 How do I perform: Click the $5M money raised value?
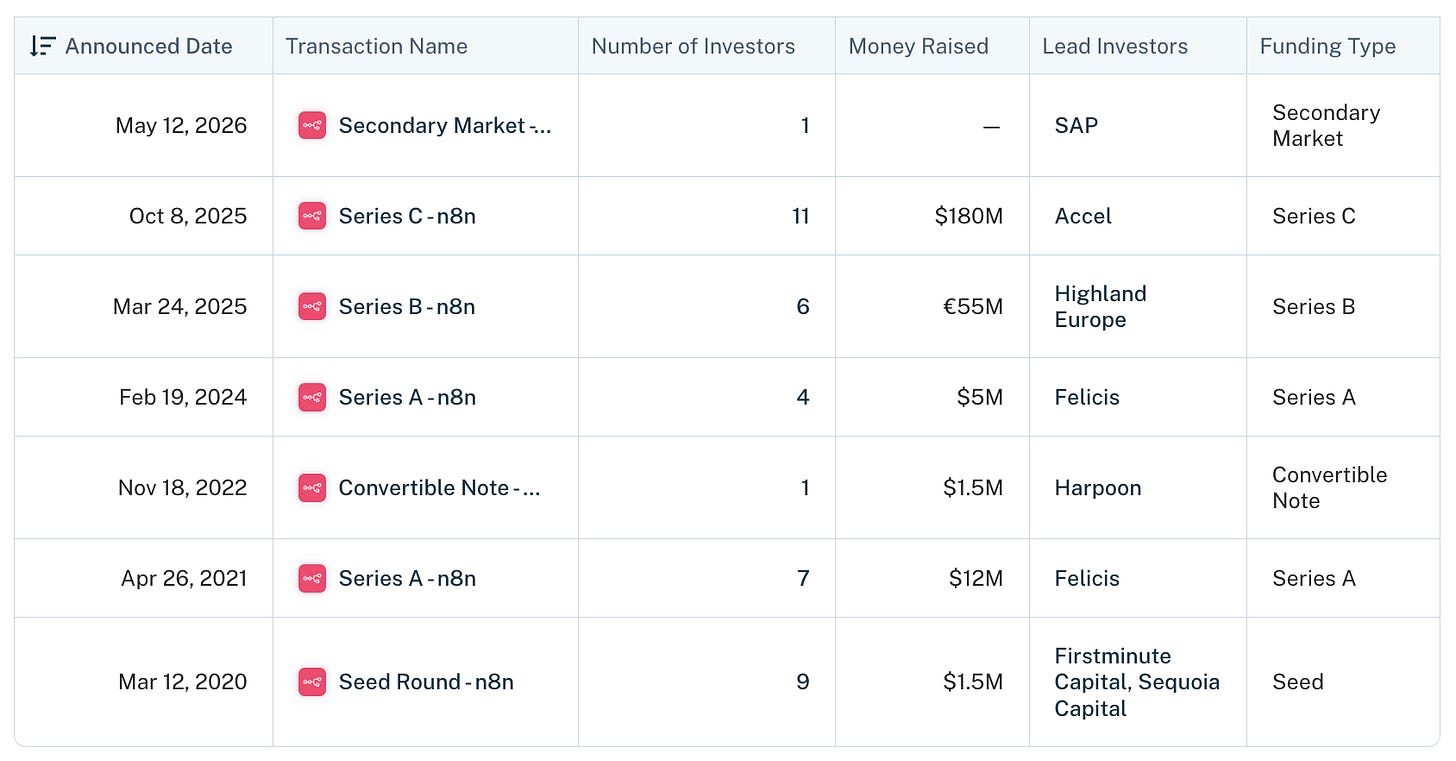(980, 397)
